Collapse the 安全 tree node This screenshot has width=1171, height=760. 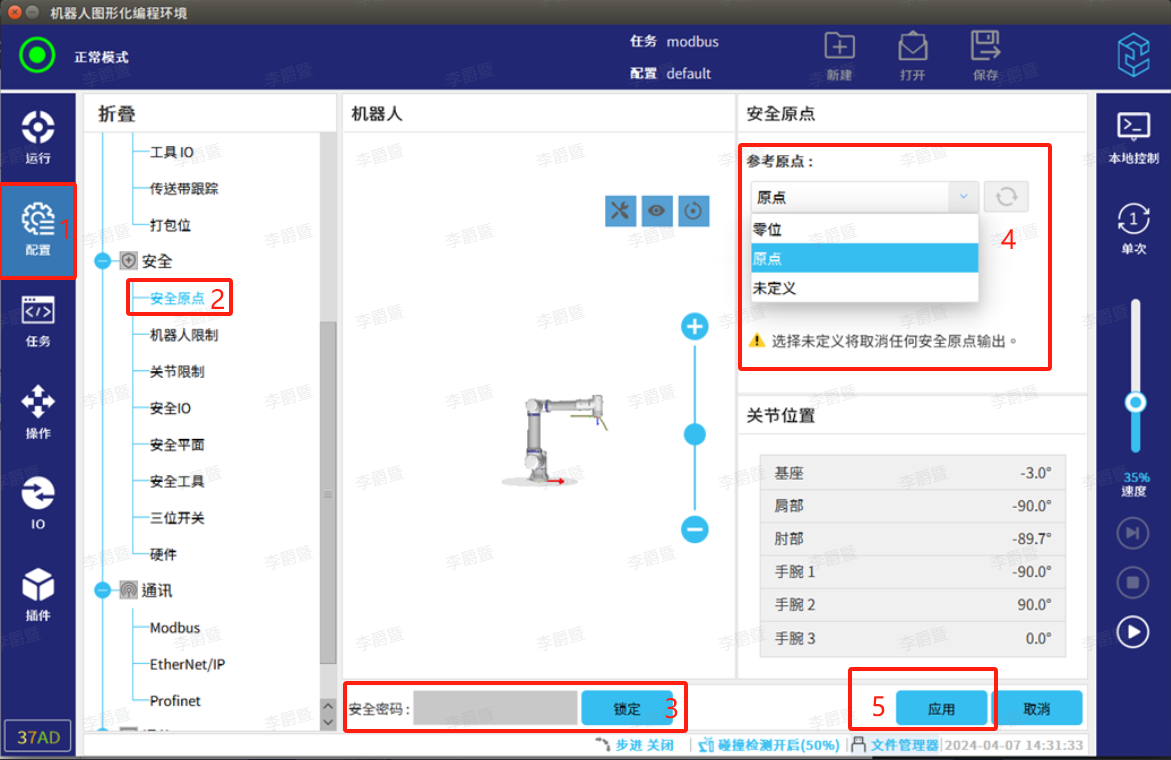(103, 261)
